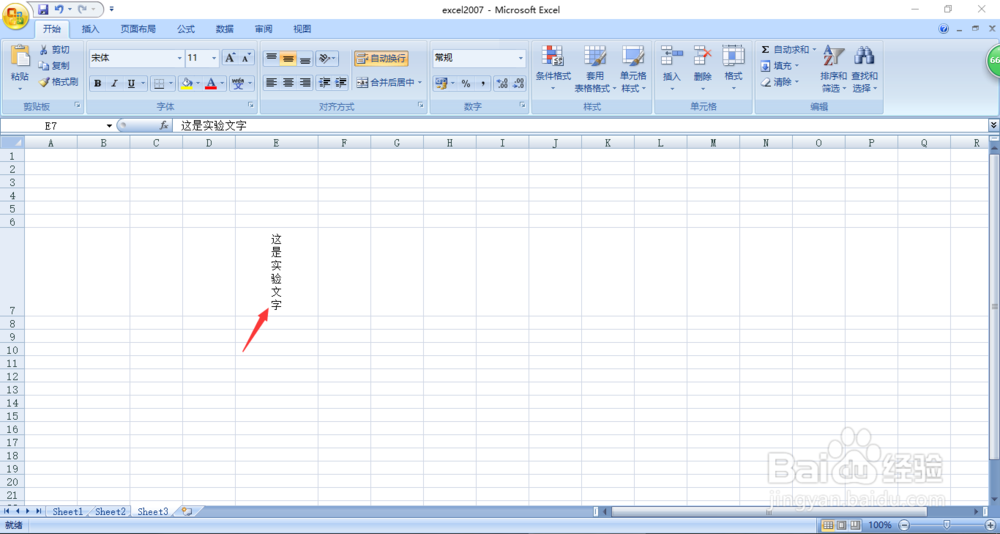This screenshot has width=1000, height=534.
Task: Open number format dropdown 常规
Action: (520, 58)
